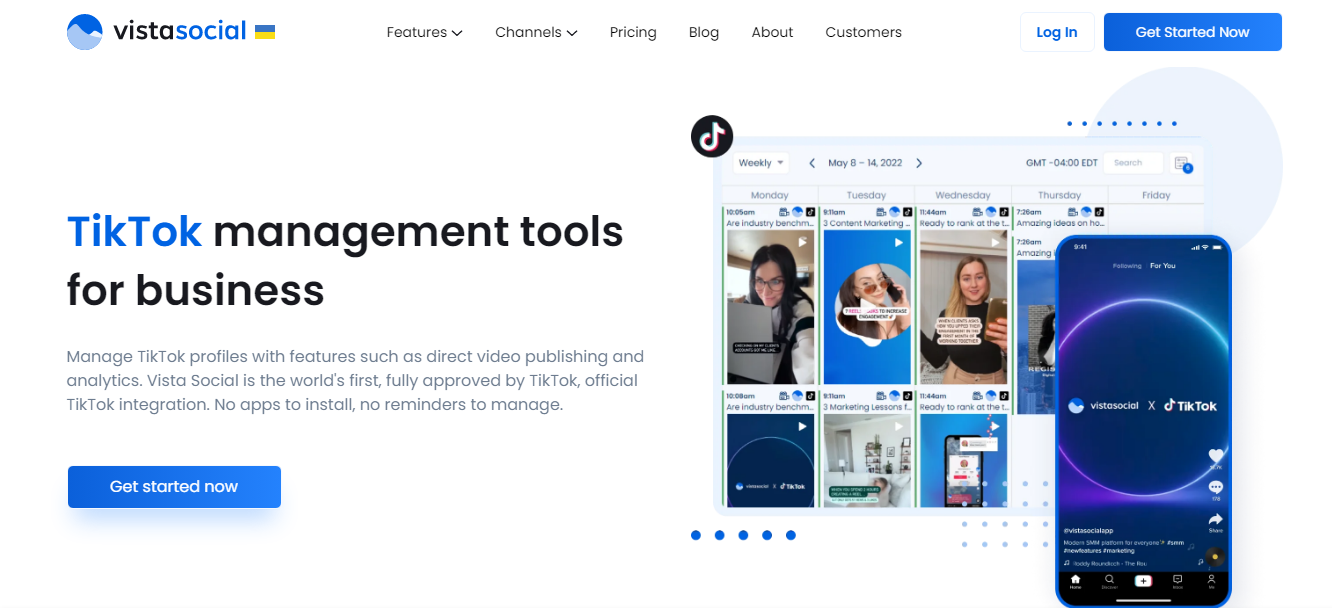
Task: Open the Thursday 'Amazing ideas on ho...' post
Action: (1059, 218)
